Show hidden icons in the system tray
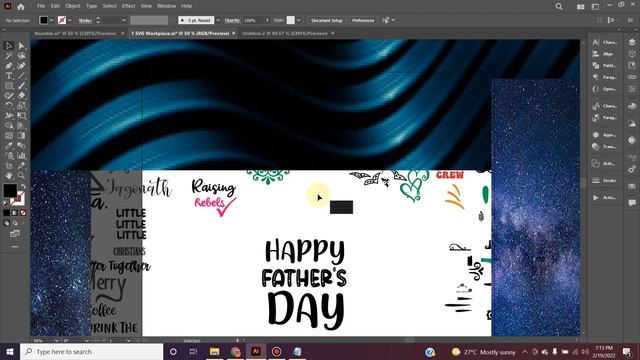Image resolution: width=640 pixels, height=360 pixels. click(x=525, y=352)
